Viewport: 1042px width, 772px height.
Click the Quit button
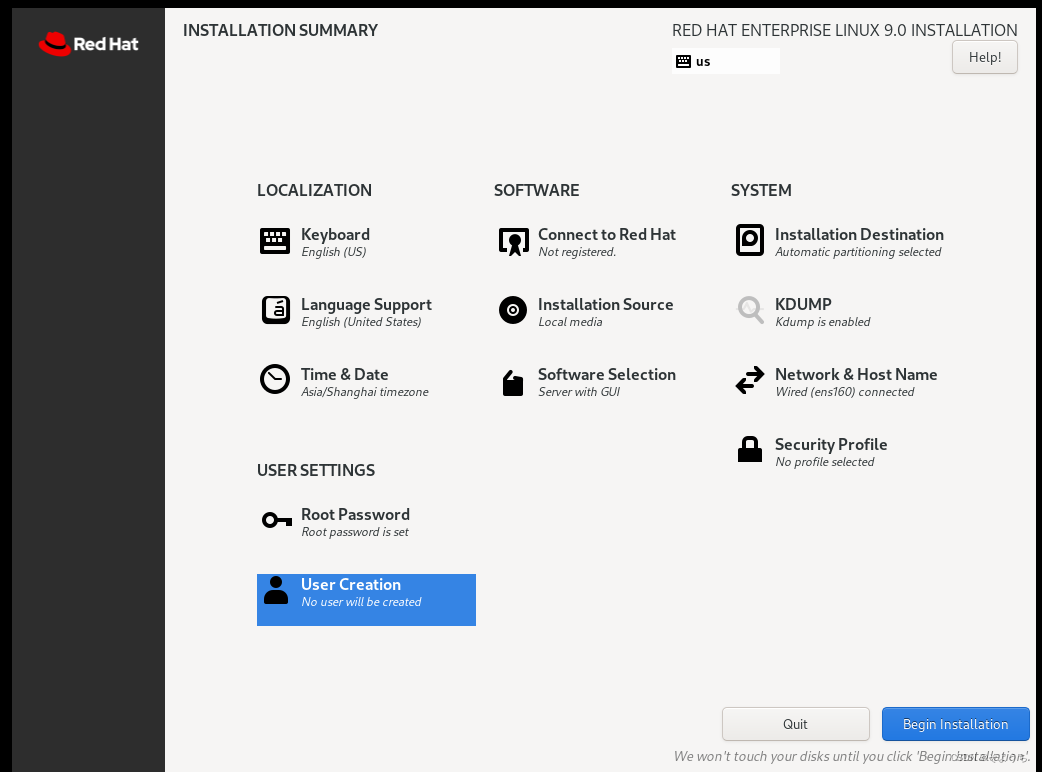tap(795, 724)
